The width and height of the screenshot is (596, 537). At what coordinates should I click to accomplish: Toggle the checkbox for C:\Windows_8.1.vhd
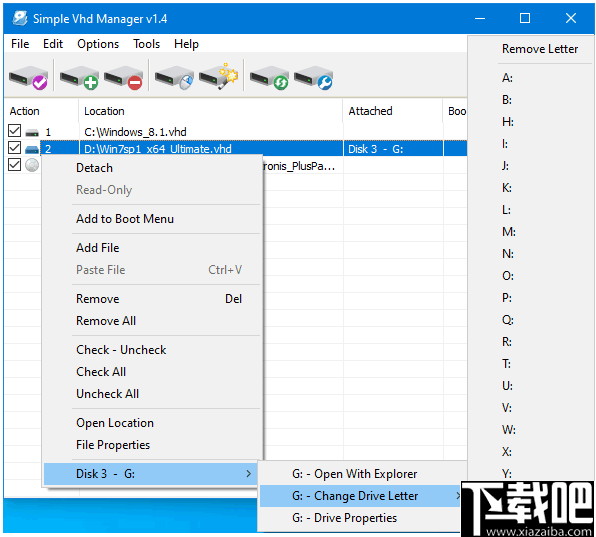point(14,131)
